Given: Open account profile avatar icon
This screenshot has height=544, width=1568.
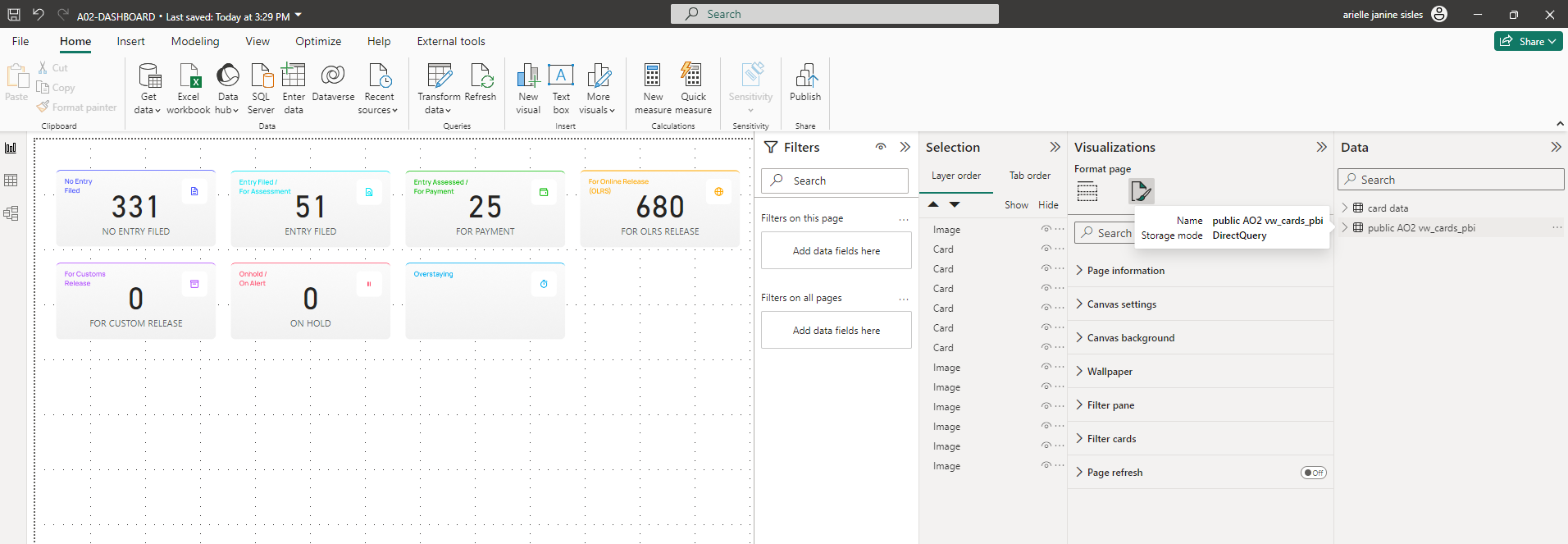Looking at the screenshot, I should coord(1439,14).
